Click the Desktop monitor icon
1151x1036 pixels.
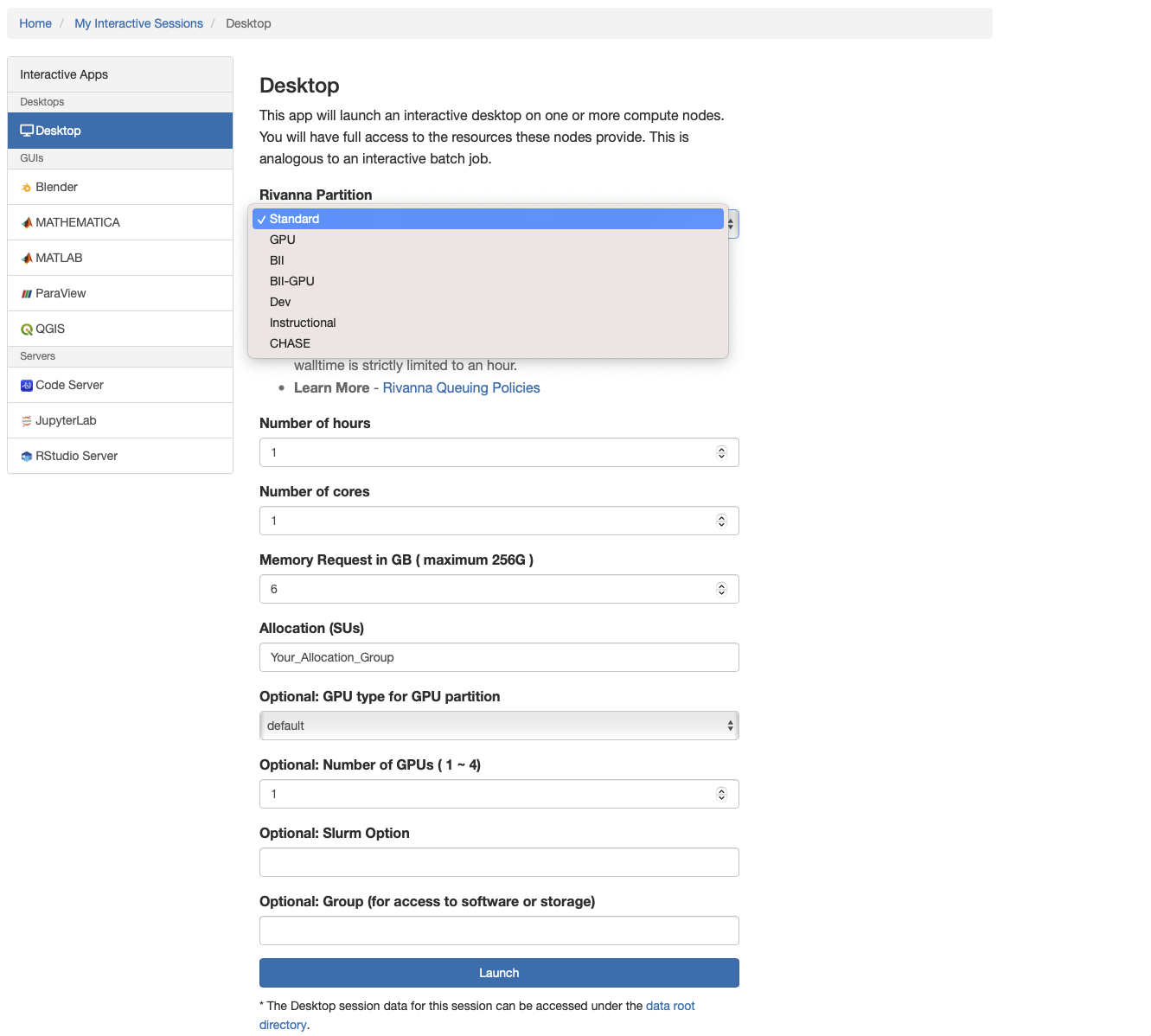27,131
